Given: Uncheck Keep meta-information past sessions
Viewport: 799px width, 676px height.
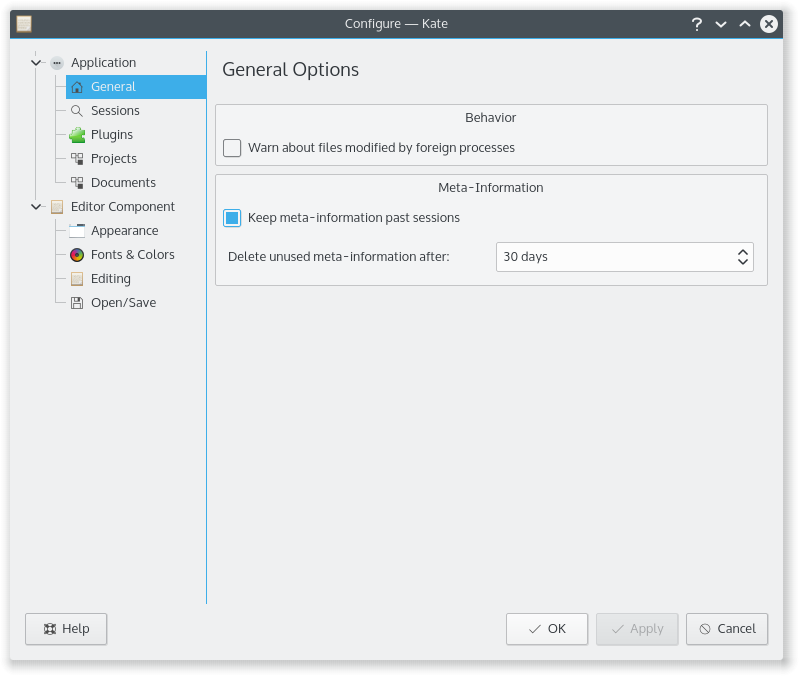Looking at the screenshot, I should (x=232, y=218).
